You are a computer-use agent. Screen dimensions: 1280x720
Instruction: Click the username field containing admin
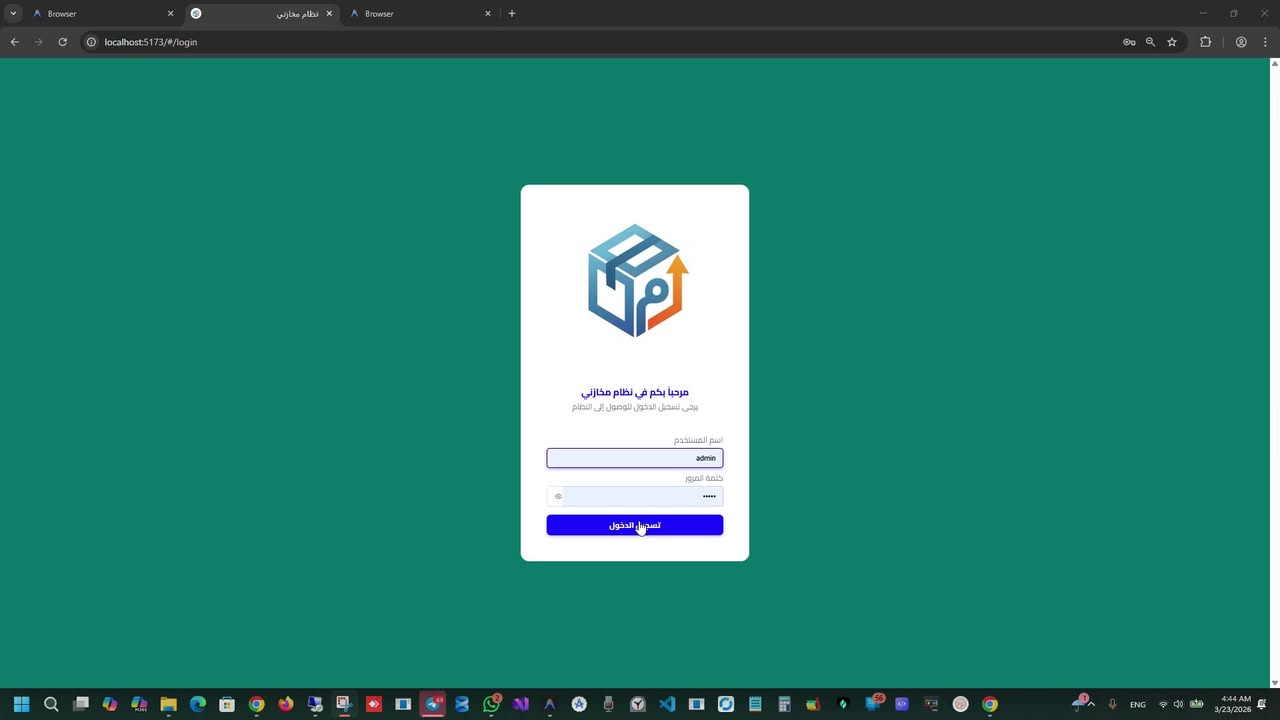tap(634, 458)
